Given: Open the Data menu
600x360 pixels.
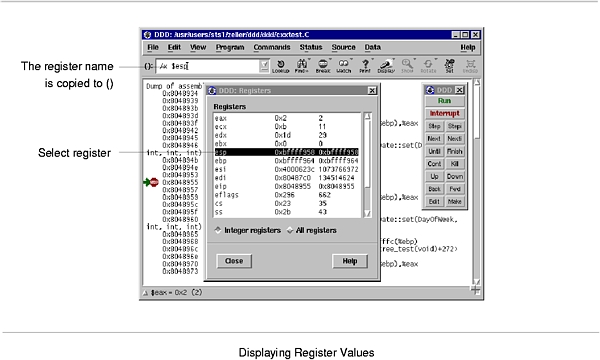Looking at the screenshot, I should [372, 47].
